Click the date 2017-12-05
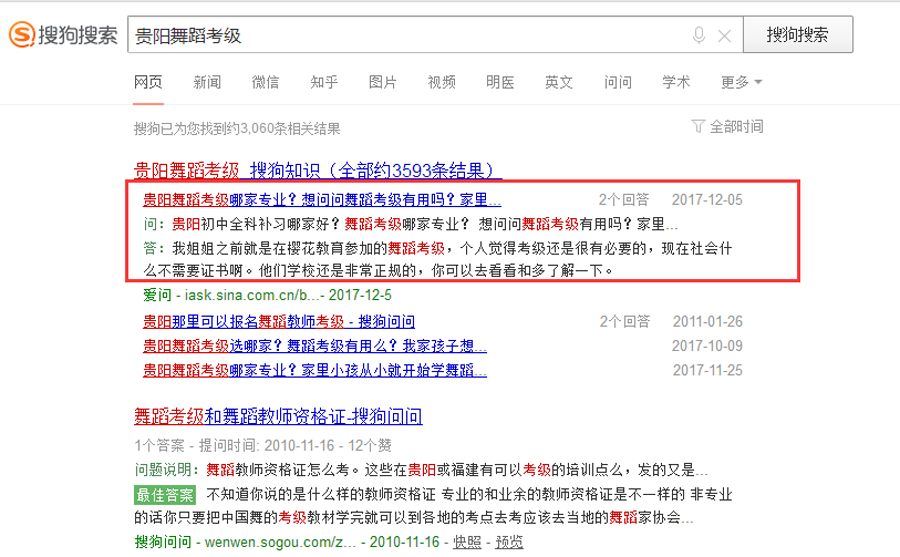 [x=707, y=200]
